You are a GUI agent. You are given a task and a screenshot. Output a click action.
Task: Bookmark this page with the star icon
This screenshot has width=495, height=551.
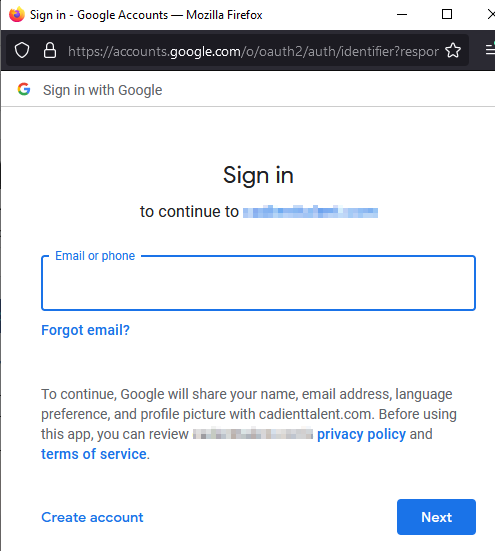click(453, 51)
